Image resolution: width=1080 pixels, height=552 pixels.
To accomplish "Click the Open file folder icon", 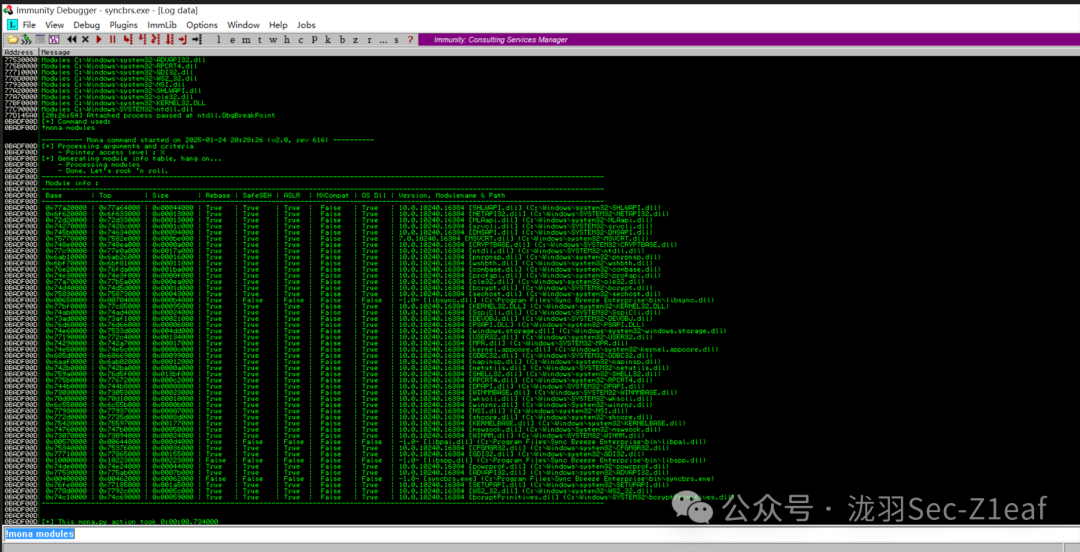I will 12,39.
